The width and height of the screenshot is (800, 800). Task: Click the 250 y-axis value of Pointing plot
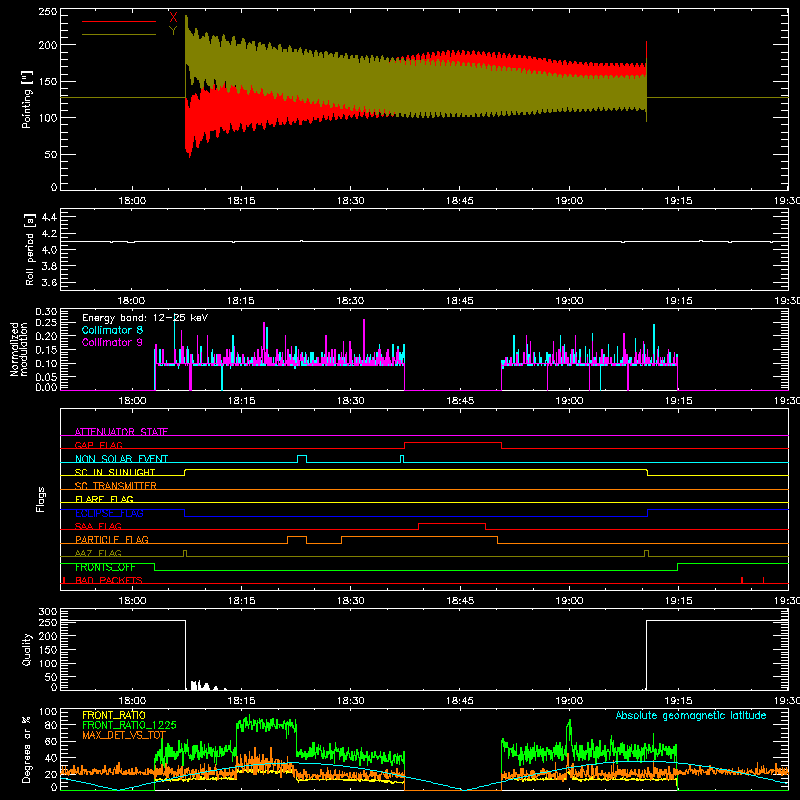pos(47,12)
